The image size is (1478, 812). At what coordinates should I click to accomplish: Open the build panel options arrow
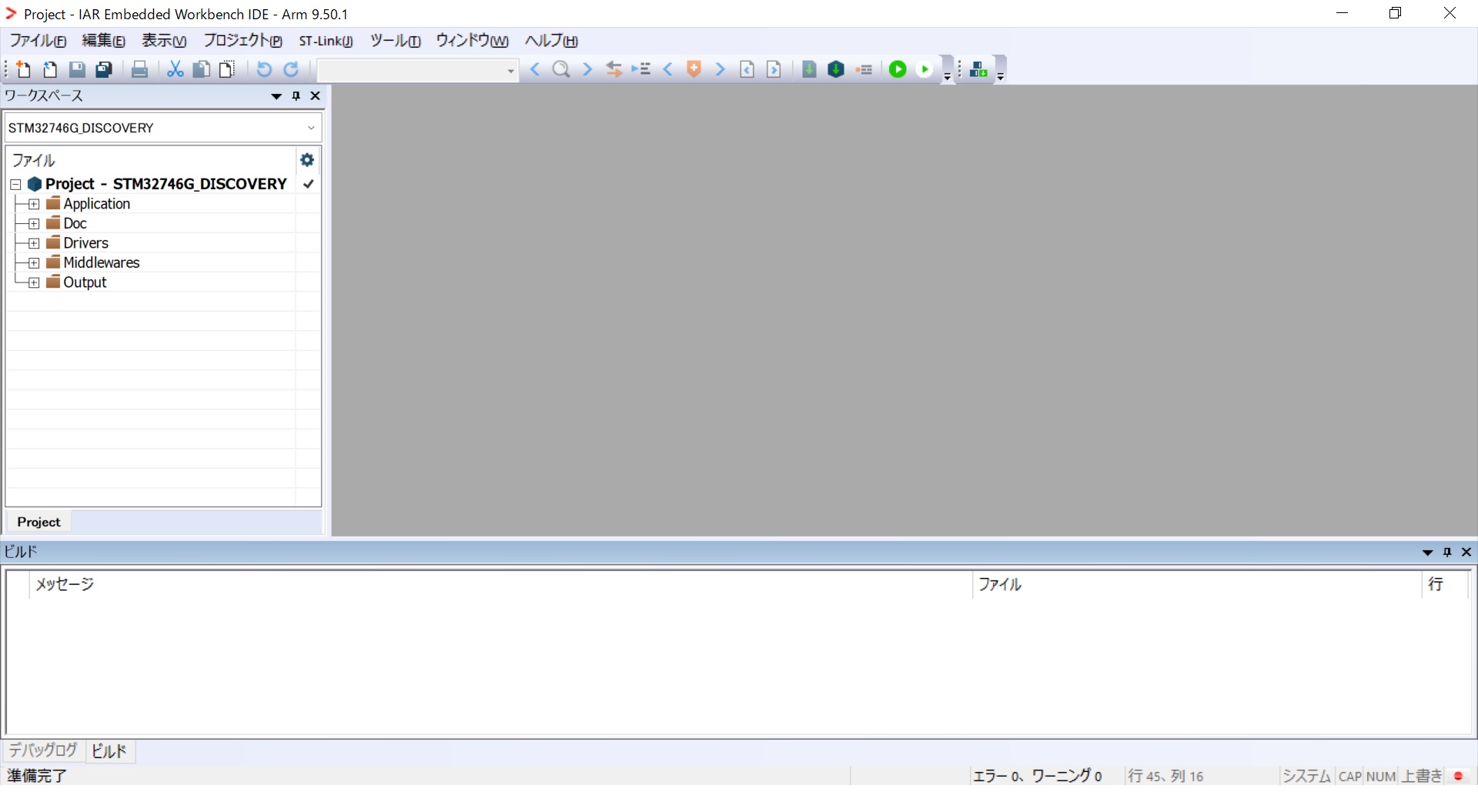click(1428, 552)
